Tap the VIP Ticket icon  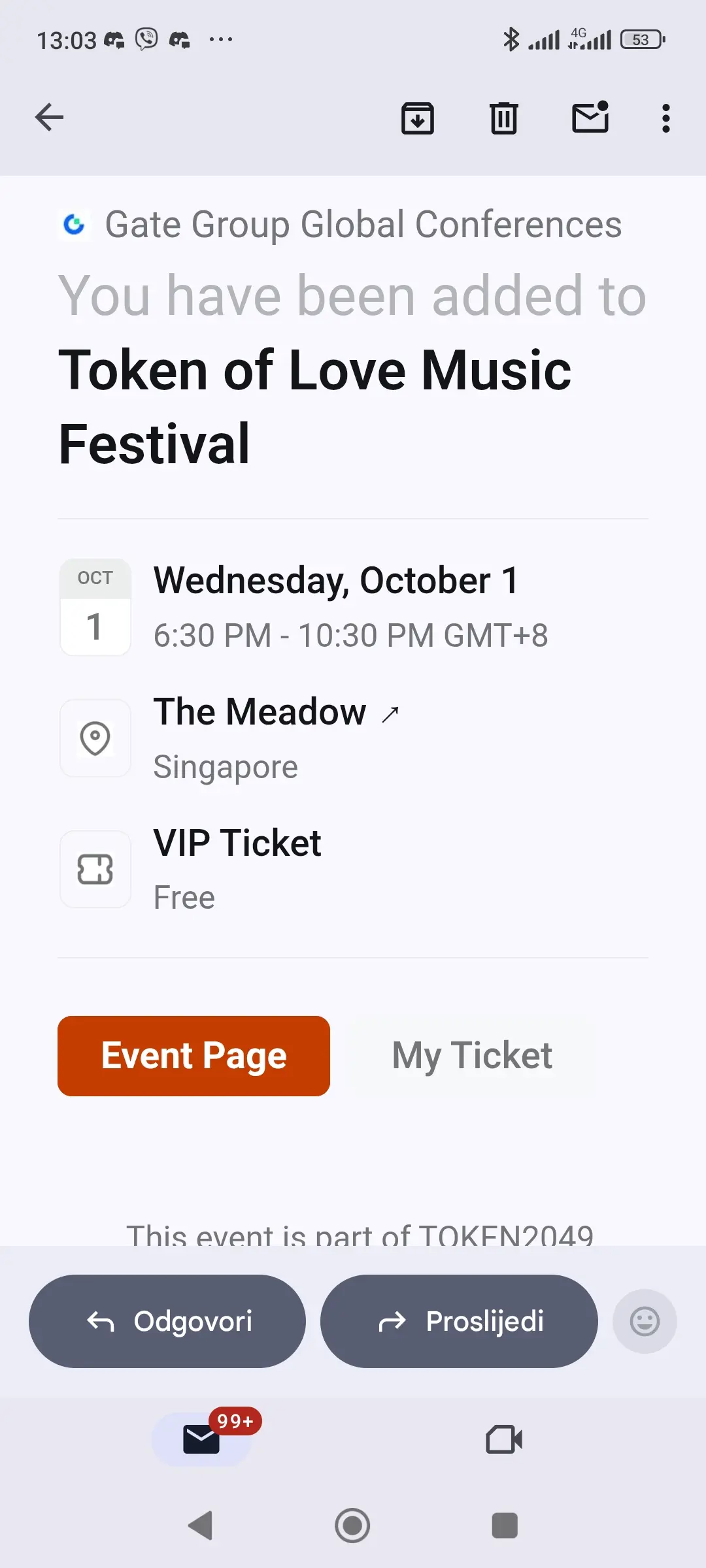click(95, 869)
